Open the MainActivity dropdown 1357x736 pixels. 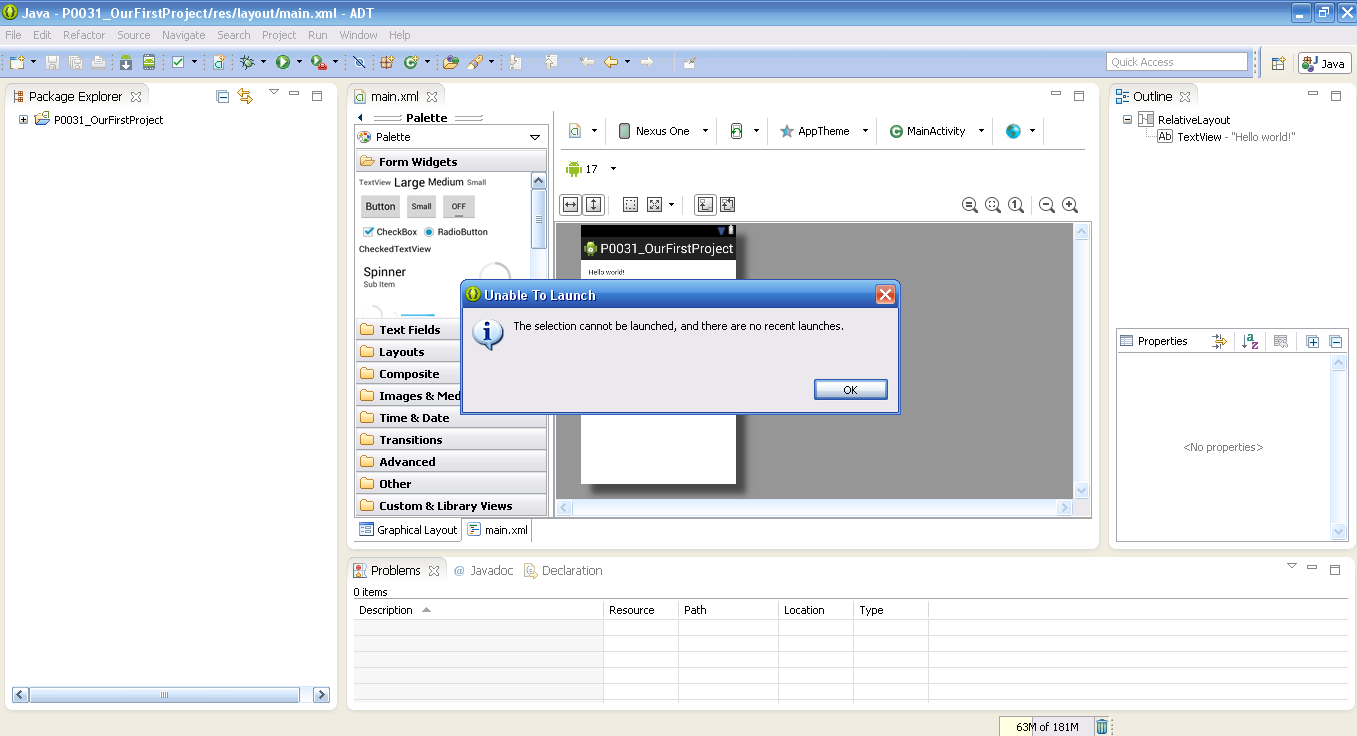point(981,131)
